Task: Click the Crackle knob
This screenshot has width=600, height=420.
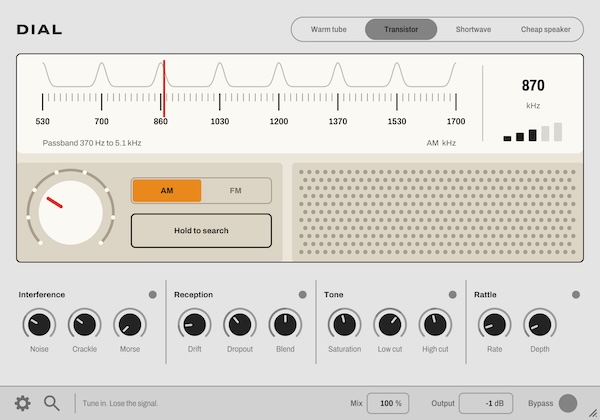Action: coord(85,324)
